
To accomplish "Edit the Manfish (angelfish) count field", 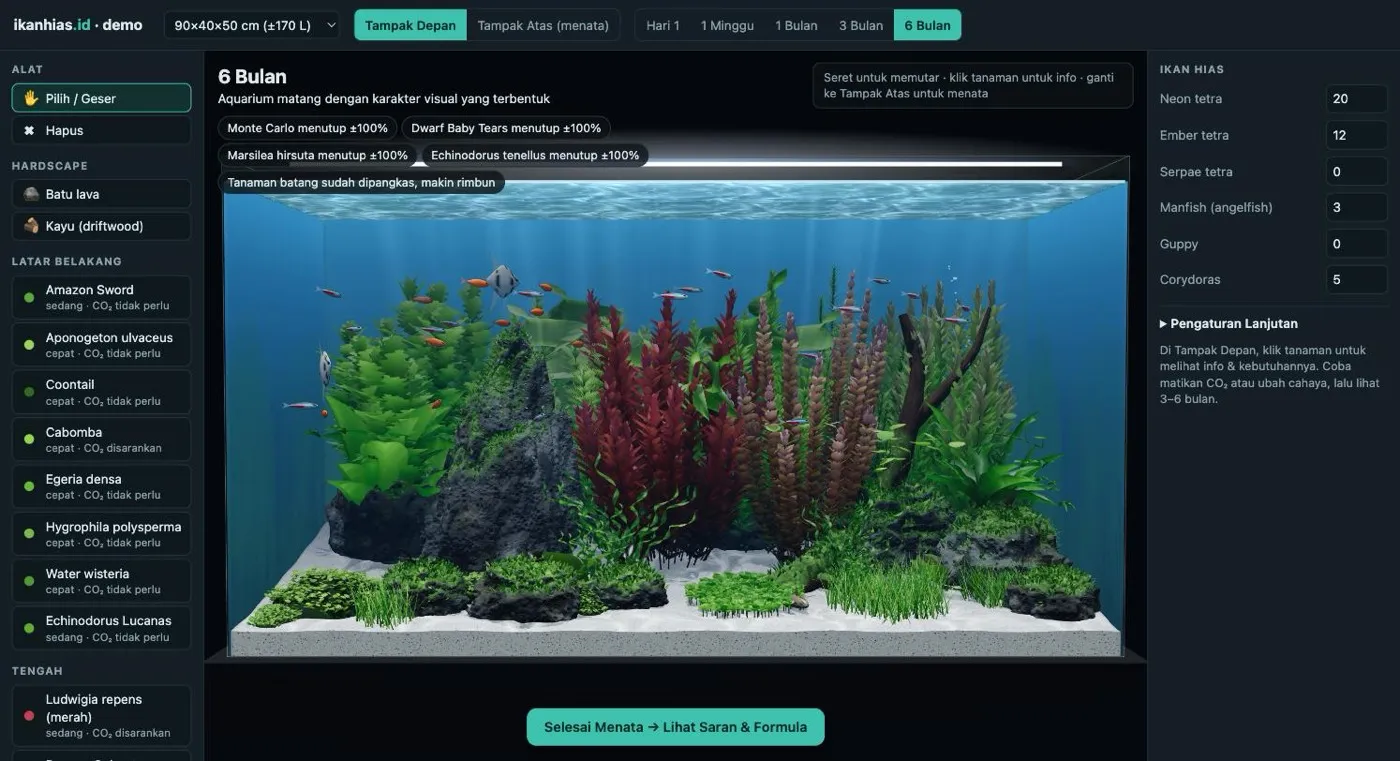I will [x=1356, y=207].
